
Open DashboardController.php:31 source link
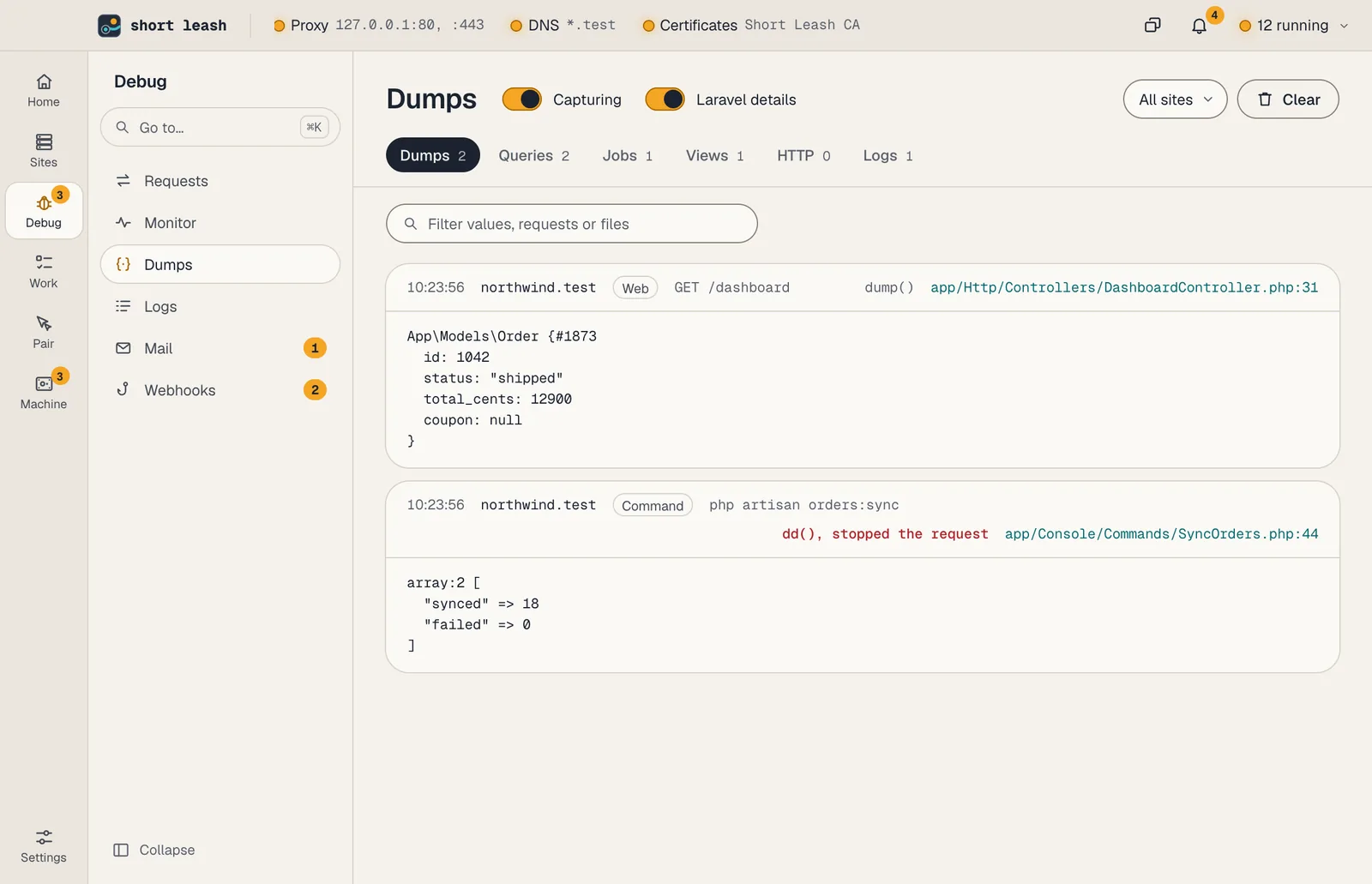coord(1124,287)
